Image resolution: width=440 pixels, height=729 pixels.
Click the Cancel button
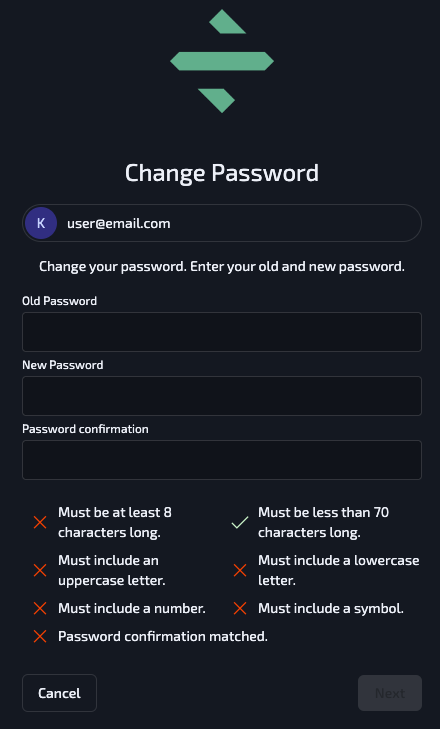pos(60,693)
